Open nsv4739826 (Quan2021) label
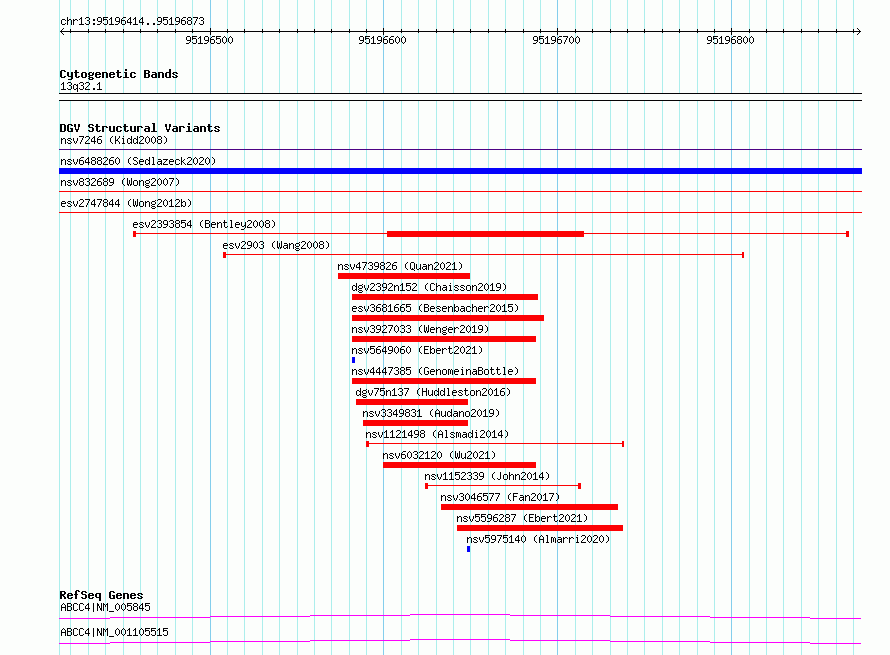The height and width of the screenshot is (655, 890). tap(400, 266)
